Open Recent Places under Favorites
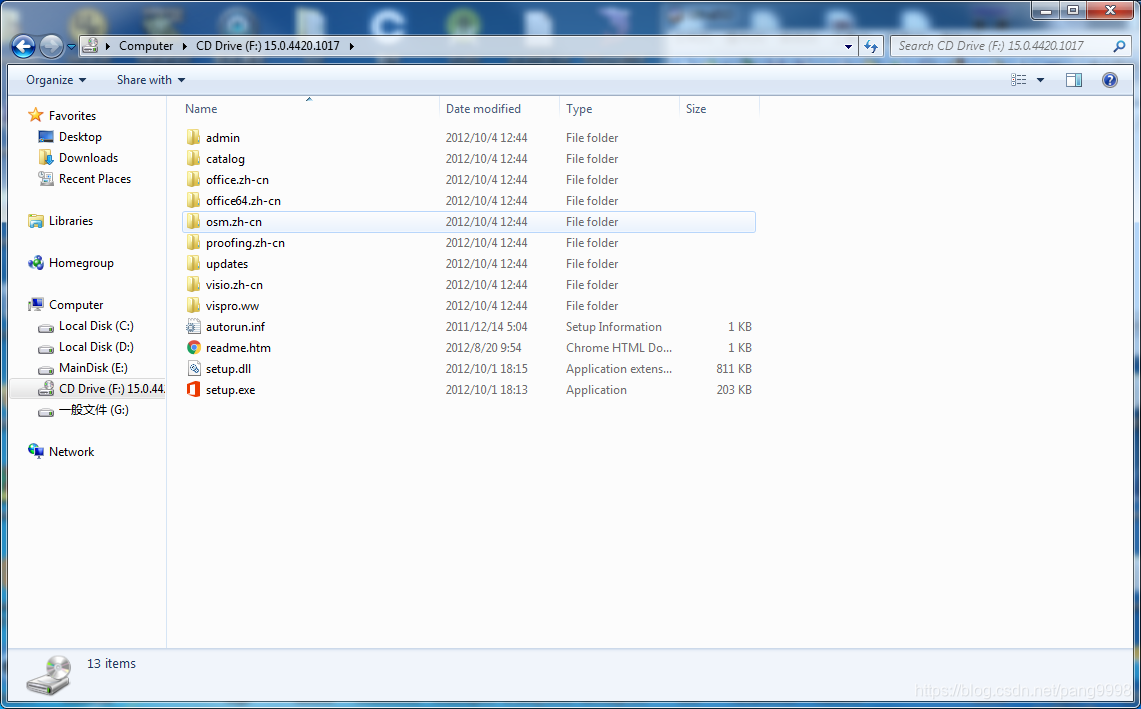 coord(95,179)
